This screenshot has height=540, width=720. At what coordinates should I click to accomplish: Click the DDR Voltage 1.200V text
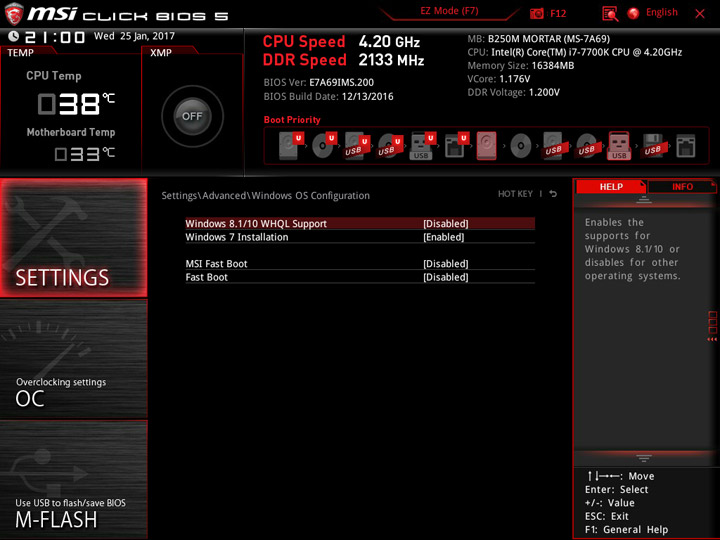(x=513, y=92)
